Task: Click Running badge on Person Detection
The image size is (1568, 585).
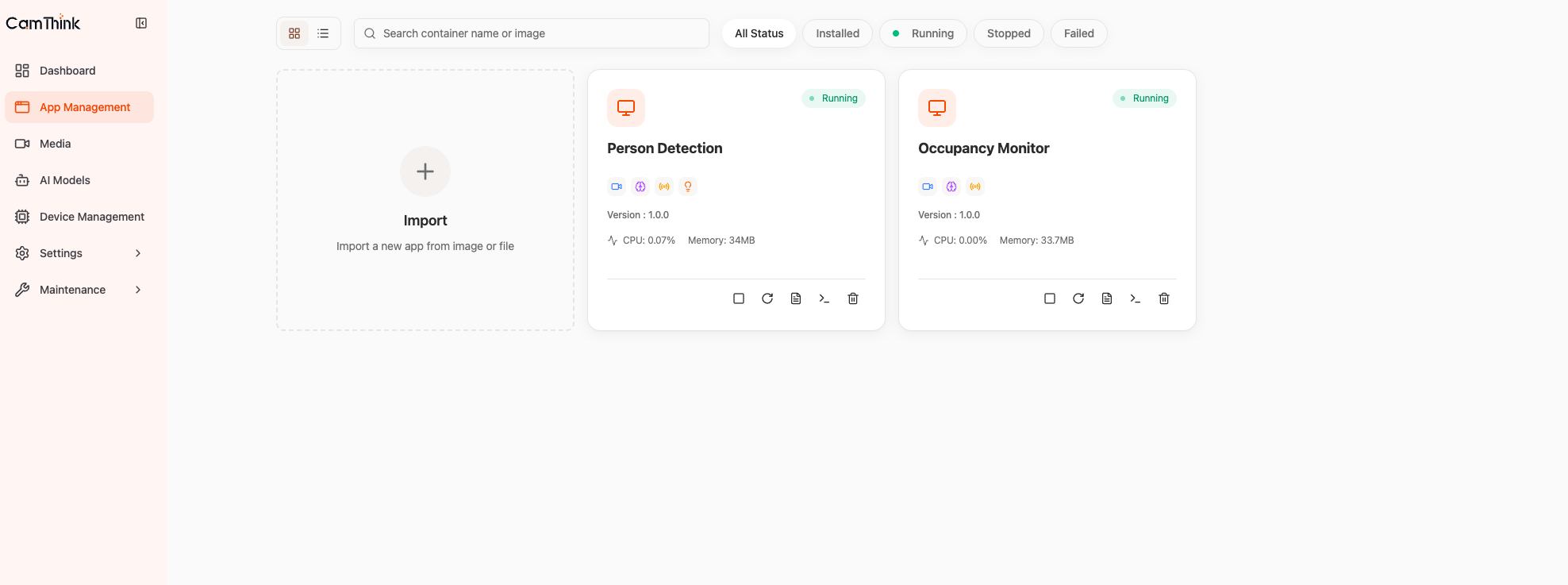Action: 833,98
